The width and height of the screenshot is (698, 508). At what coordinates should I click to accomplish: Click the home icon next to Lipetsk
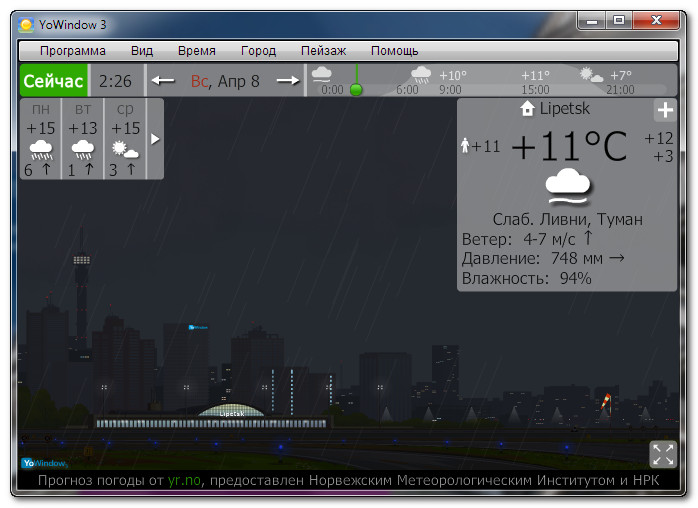click(x=527, y=109)
